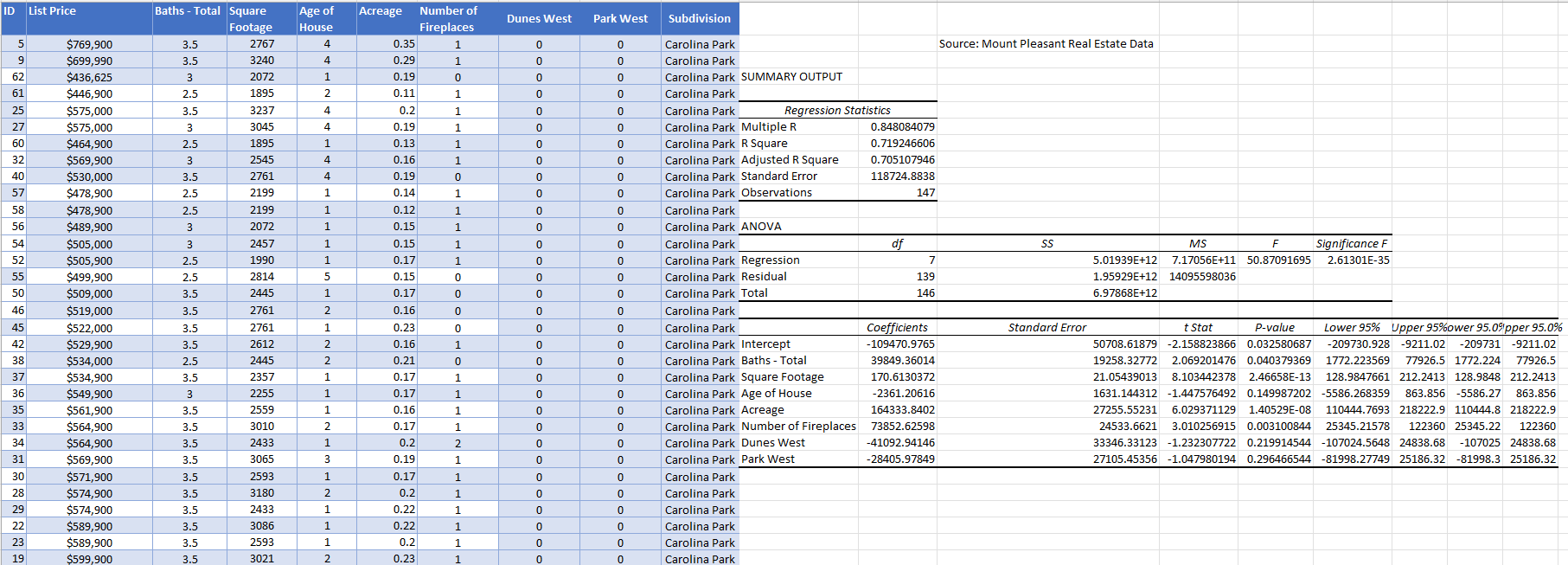Click Baths - Total coefficient 39849.36014
The image size is (1568, 565).
tap(903, 361)
